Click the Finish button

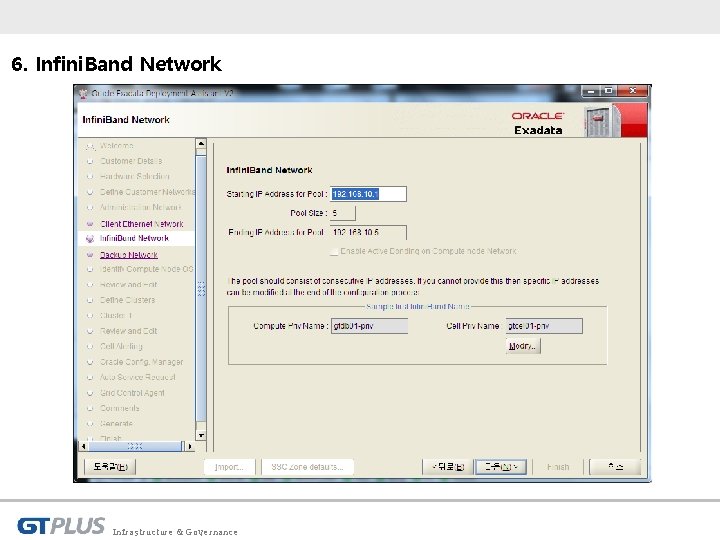tap(558, 467)
